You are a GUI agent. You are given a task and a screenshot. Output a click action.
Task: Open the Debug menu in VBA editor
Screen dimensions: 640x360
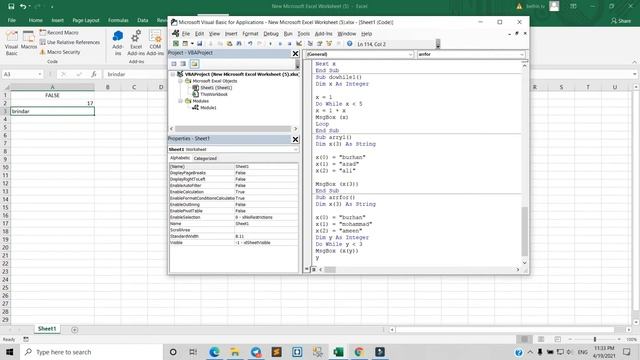click(x=271, y=33)
